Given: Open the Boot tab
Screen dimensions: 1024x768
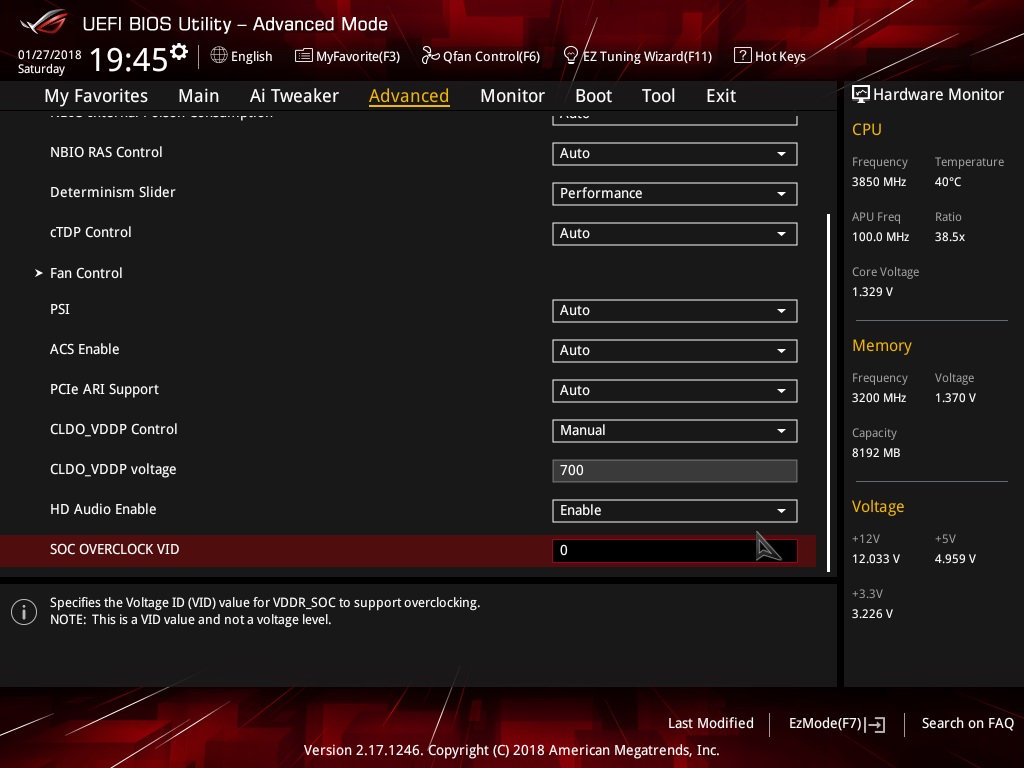Looking at the screenshot, I should click(594, 96).
